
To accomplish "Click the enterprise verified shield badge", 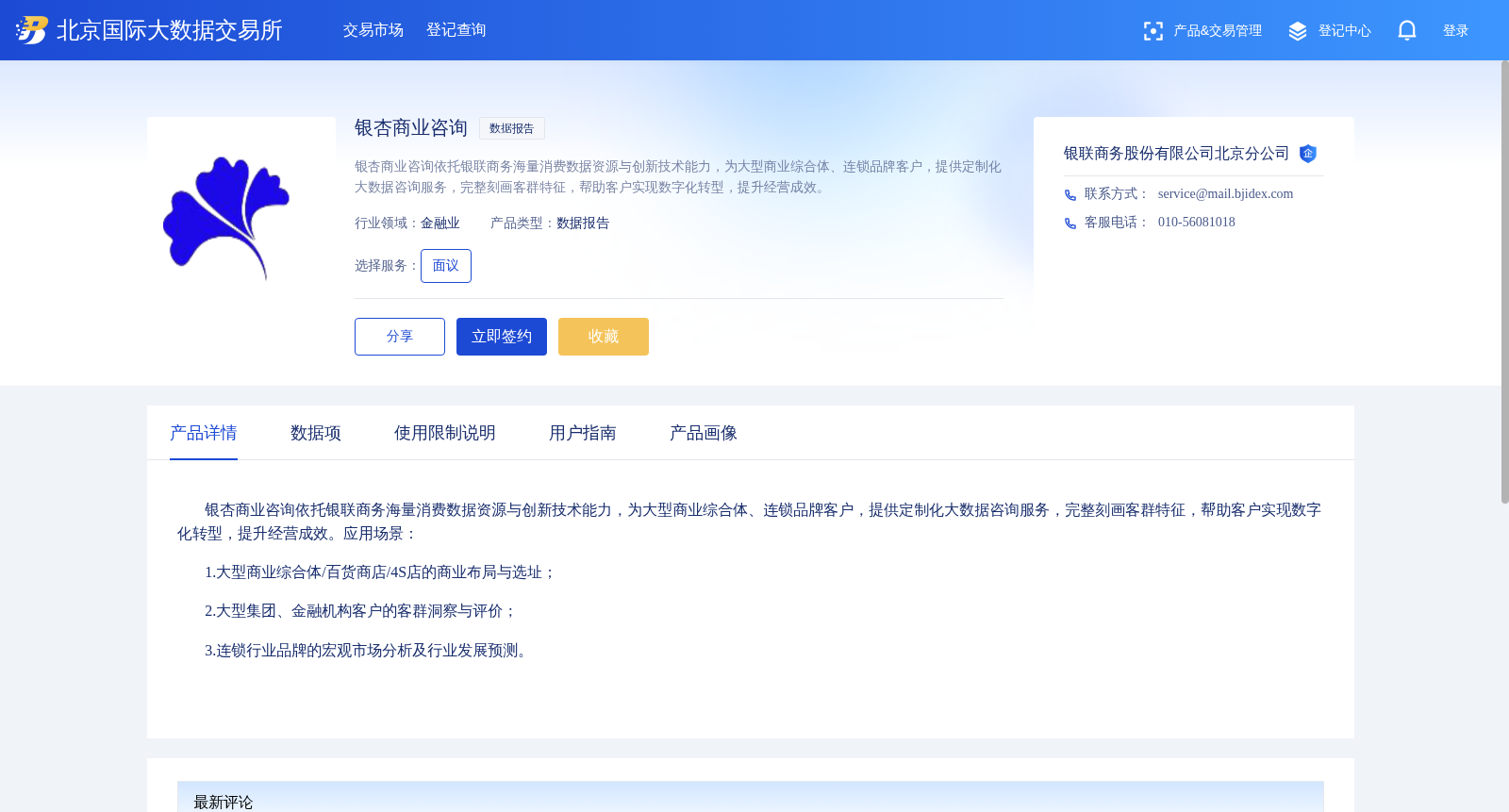I will (x=1308, y=154).
